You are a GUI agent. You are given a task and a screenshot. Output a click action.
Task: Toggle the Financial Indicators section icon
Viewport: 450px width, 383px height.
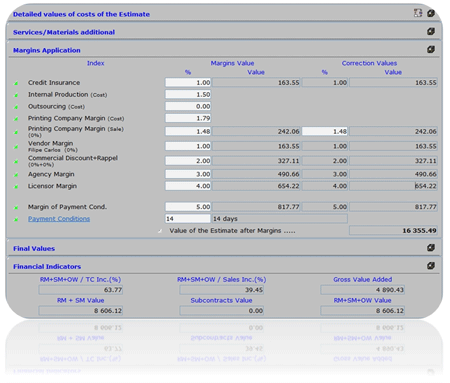(431, 266)
